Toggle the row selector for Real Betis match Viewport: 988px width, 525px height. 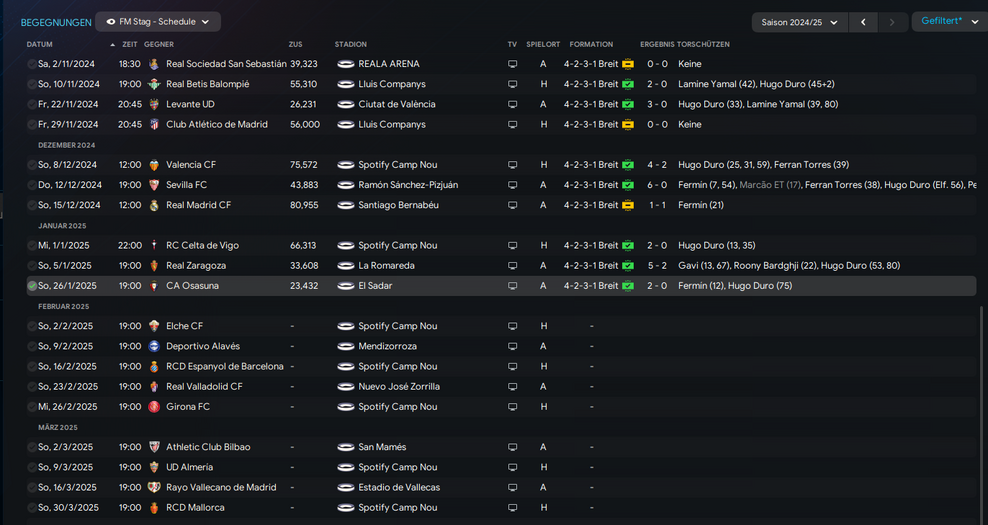32,85
